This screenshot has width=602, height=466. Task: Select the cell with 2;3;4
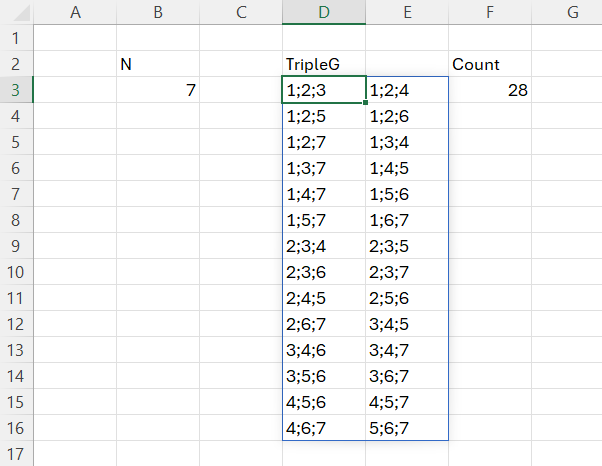[323, 246]
